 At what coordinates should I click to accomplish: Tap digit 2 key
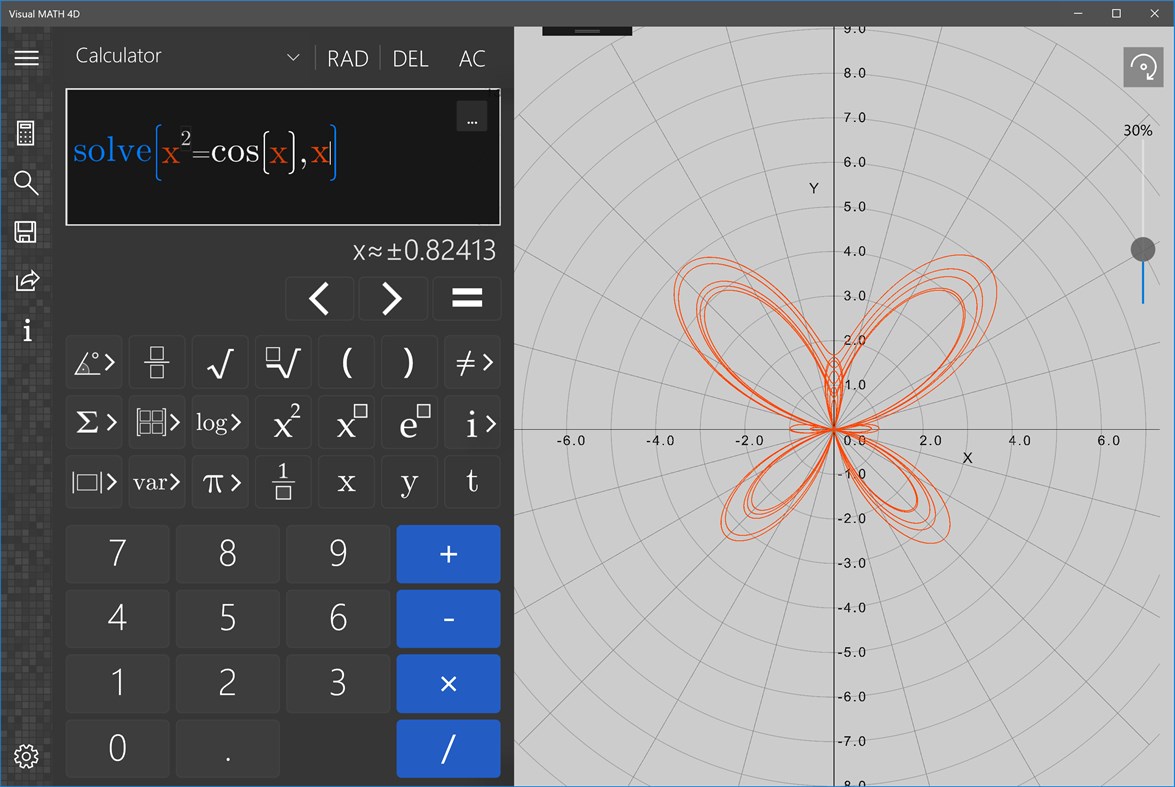tap(228, 683)
